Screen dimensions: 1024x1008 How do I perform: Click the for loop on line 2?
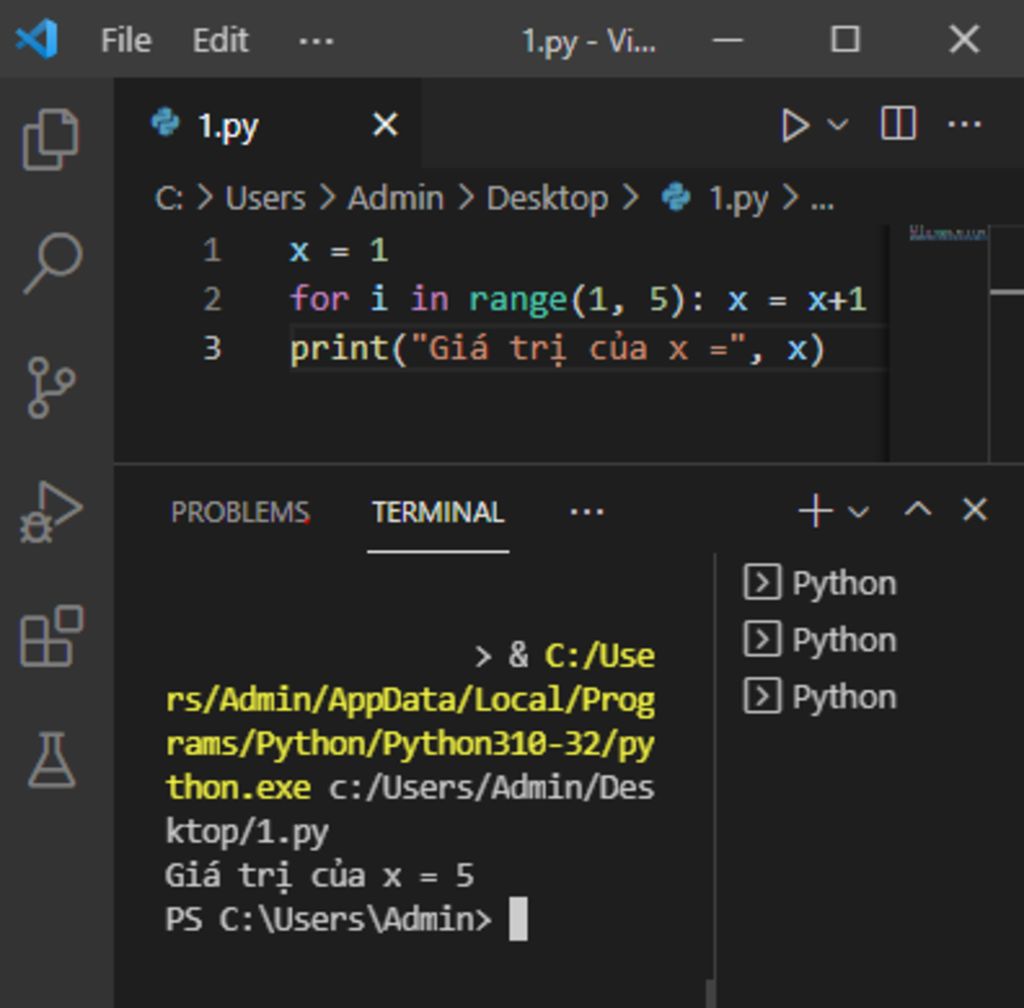point(578,300)
